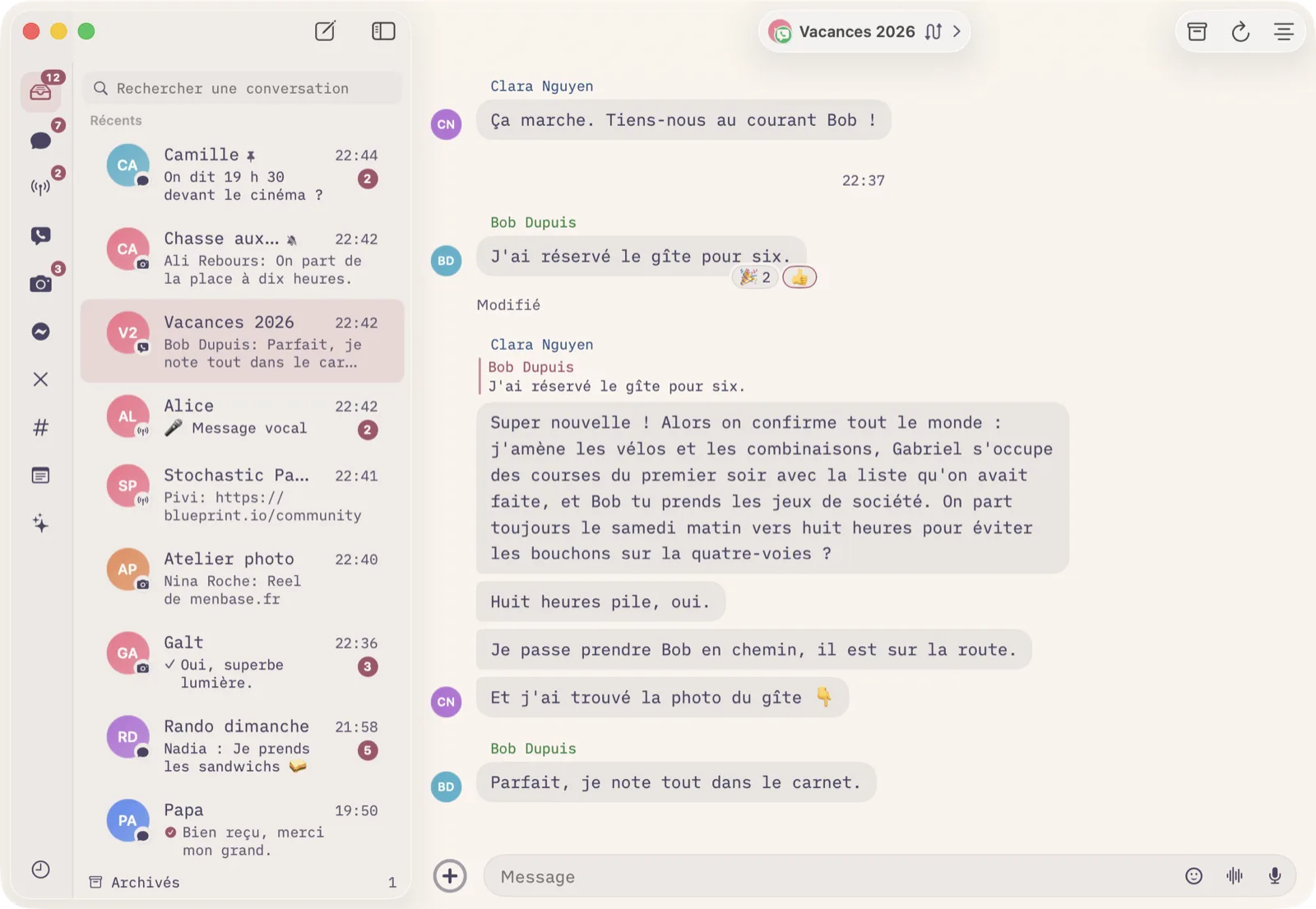The image size is (1316, 909).
Task: Click the message 'Huit heures pile, oui.'
Action: coord(600,601)
